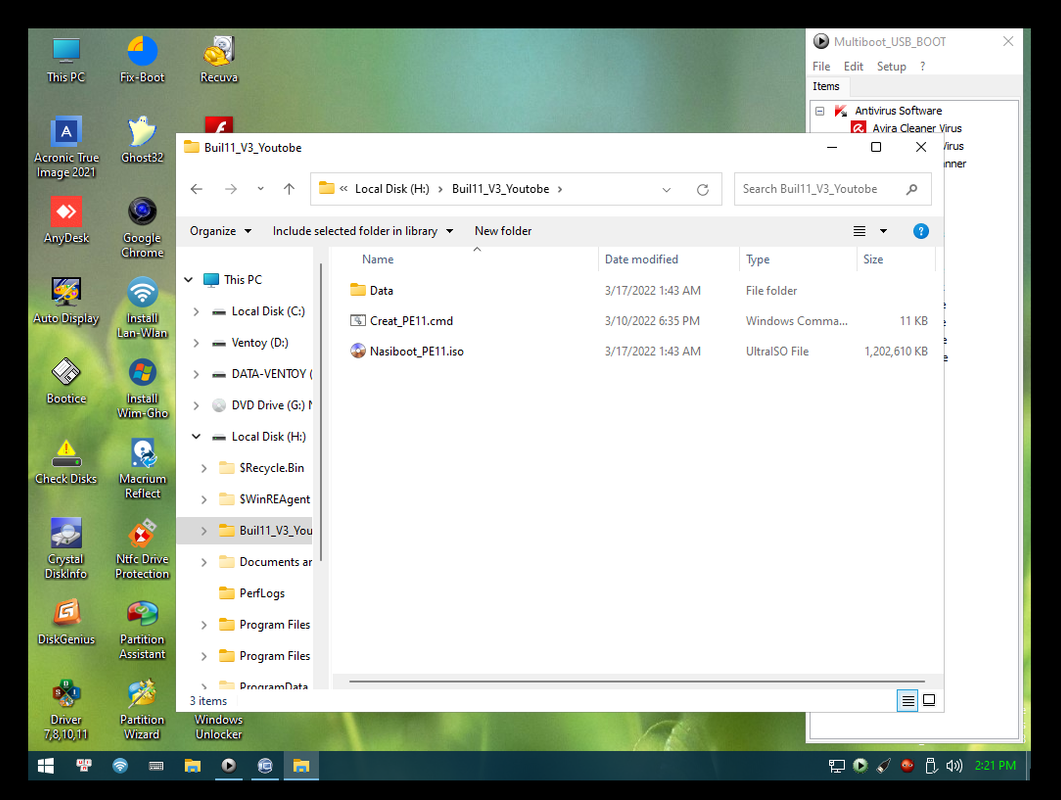Viewport: 1061px width, 800px height.
Task: Launch Install Lan-Wlan desktop icon
Action: coord(142,308)
